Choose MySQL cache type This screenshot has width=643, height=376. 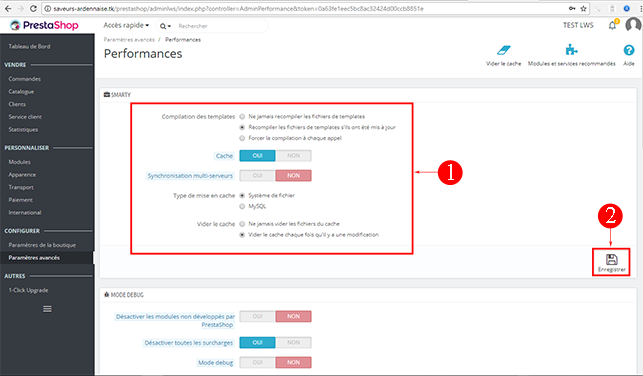click(242, 206)
